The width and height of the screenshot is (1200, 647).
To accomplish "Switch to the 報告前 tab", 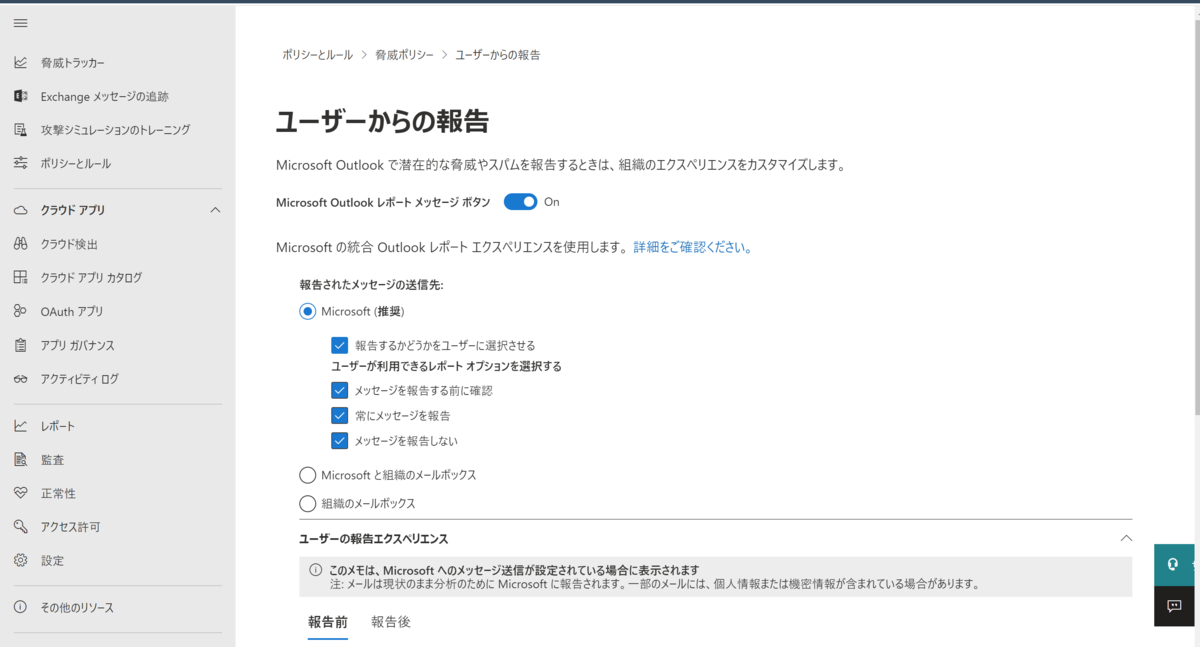I will tap(328, 622).
